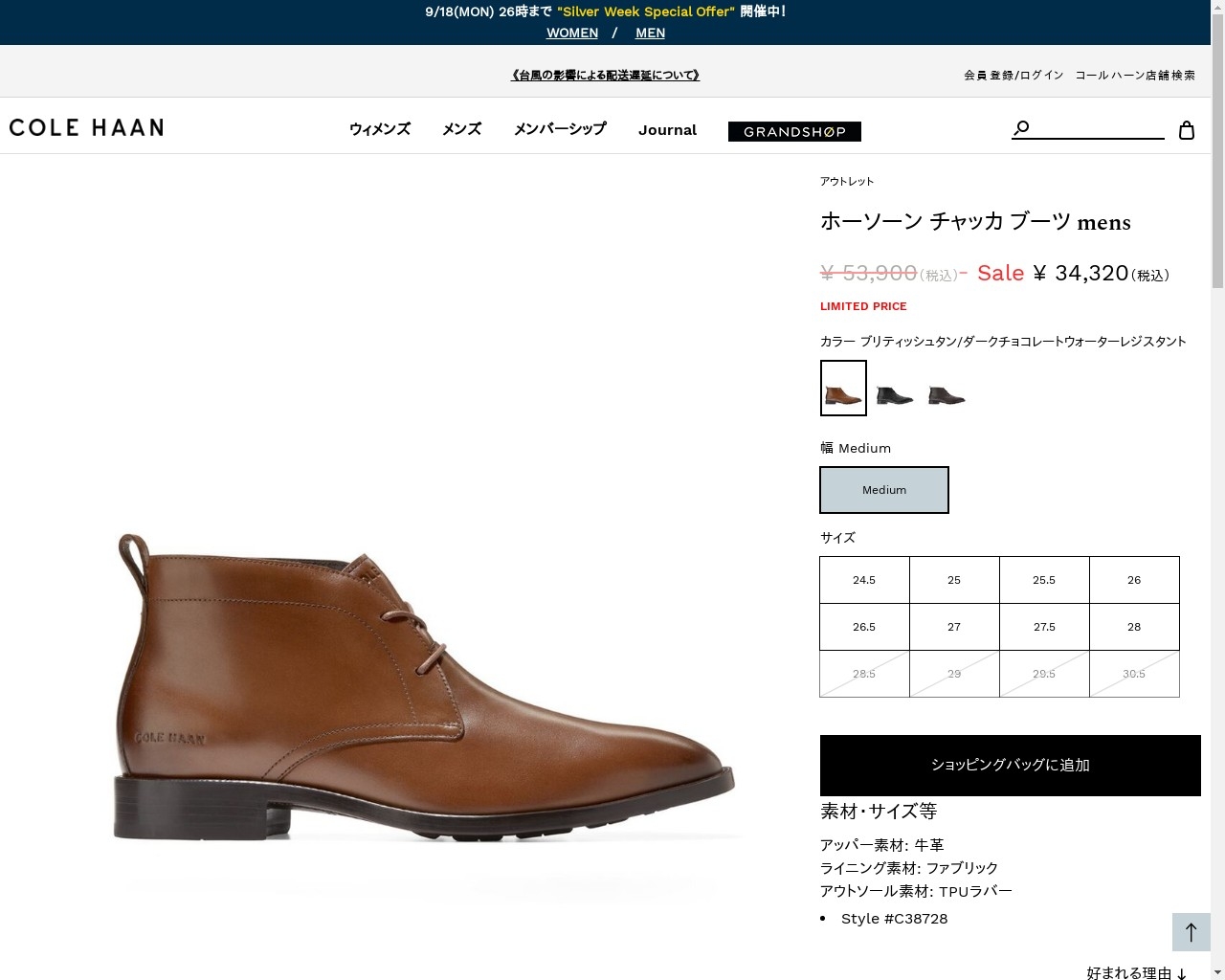Click the 素材･サイズ等 heading
Image resolution: width=1225 pixels, height=980 pixels.
[879, 812]
